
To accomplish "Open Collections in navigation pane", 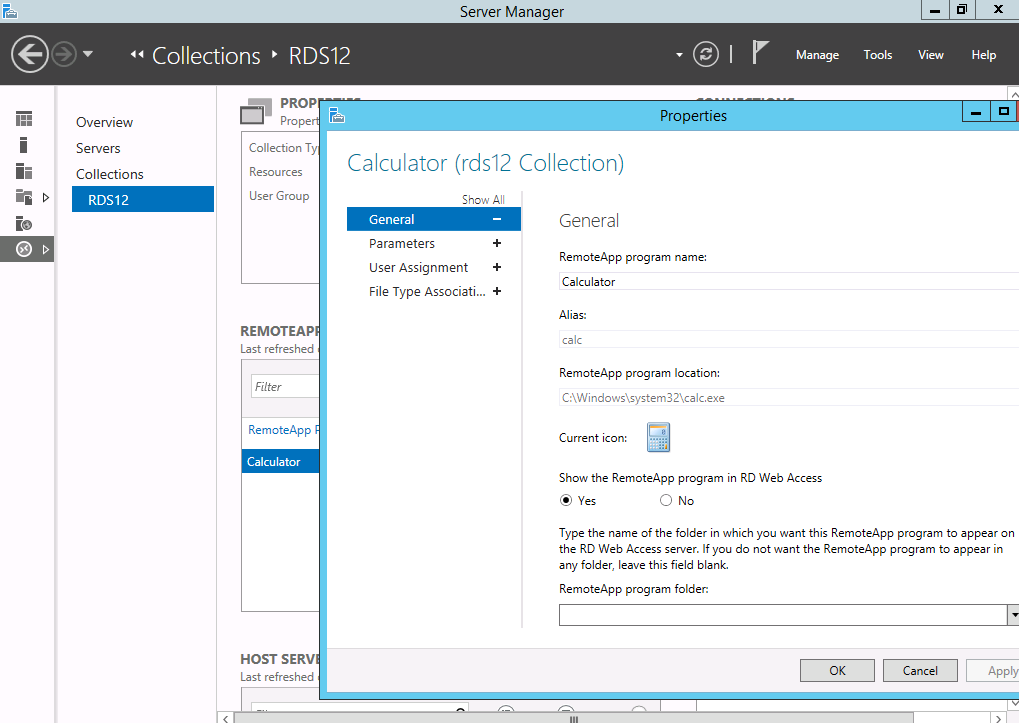I will 109,174.
